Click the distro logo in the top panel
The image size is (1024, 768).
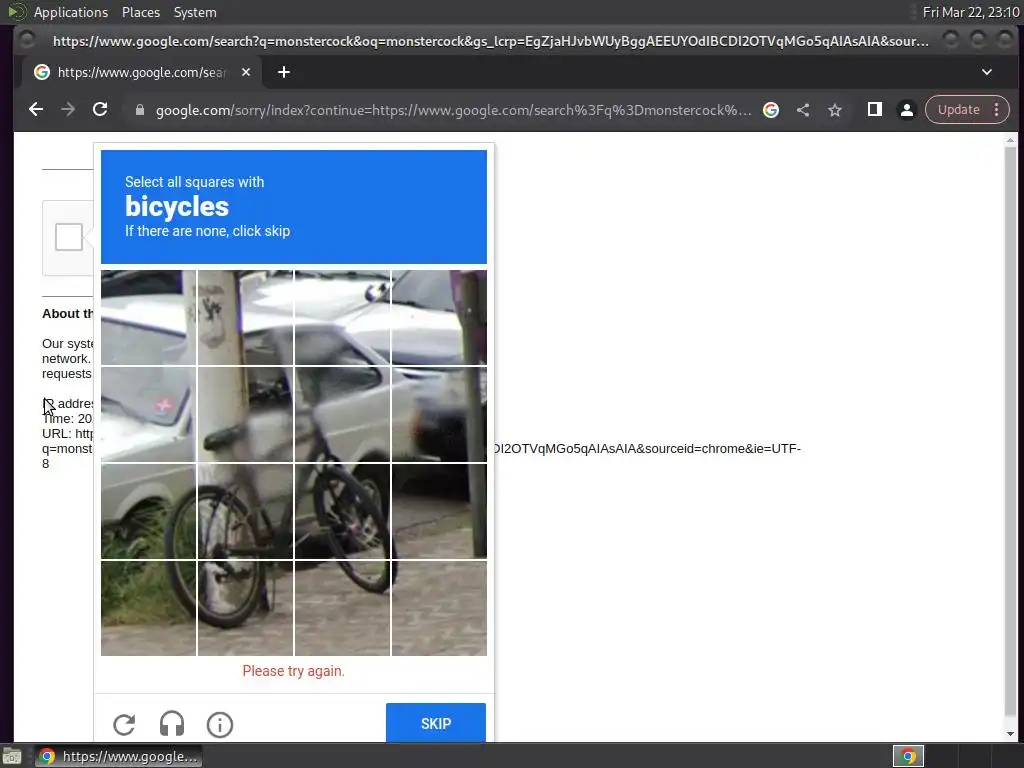tap(16, 12)
